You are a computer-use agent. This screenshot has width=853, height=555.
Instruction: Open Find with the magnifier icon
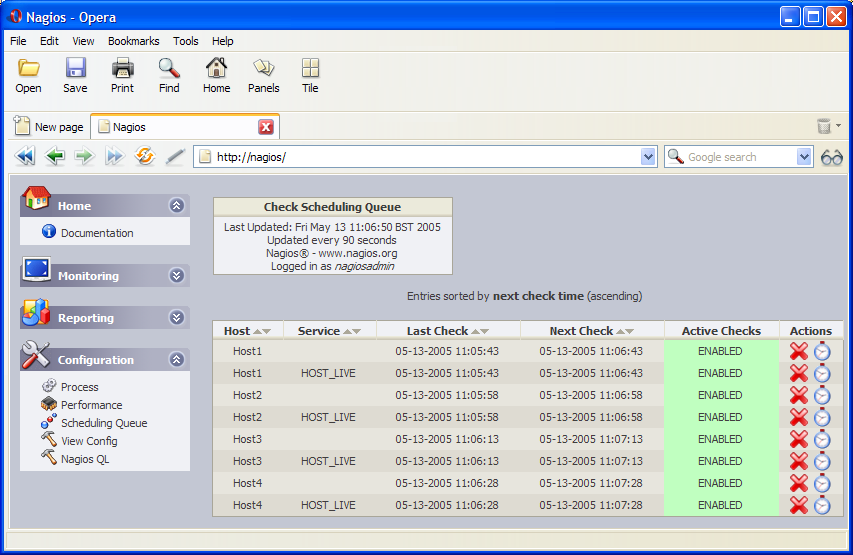pyautogui.click(x=169, y=69)
